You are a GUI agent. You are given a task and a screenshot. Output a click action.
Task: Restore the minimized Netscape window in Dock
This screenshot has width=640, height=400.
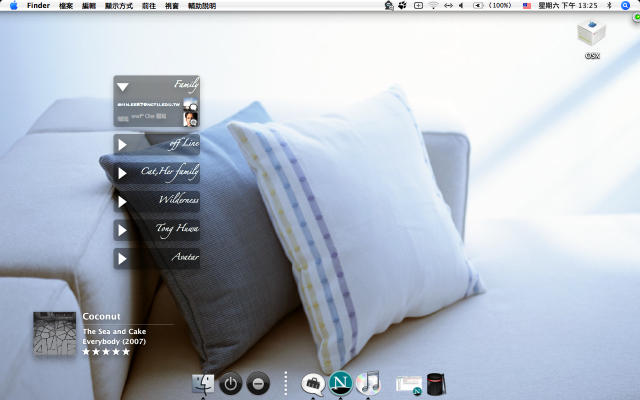tap(409, 385)
